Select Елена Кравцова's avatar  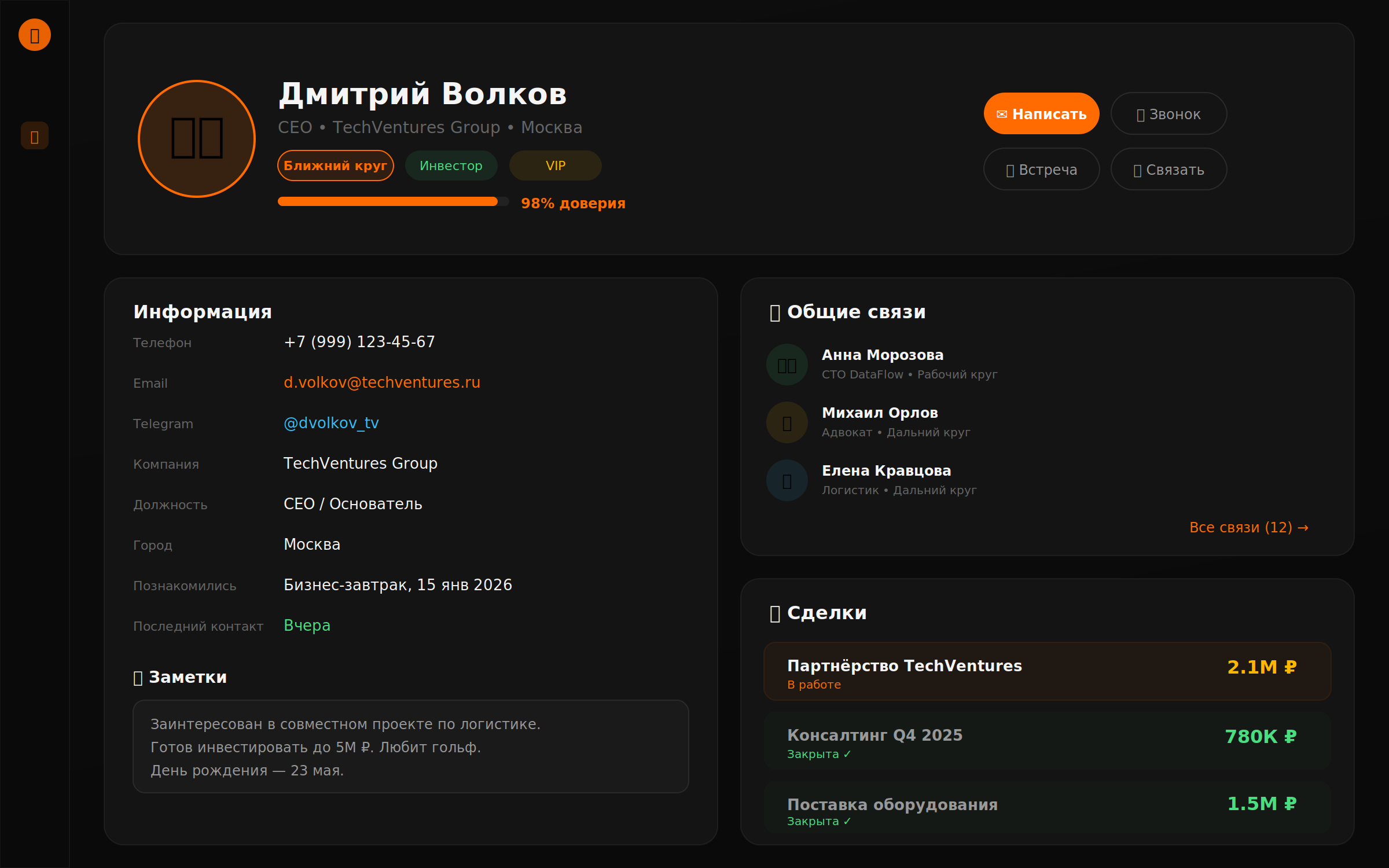tap(787, 480)
